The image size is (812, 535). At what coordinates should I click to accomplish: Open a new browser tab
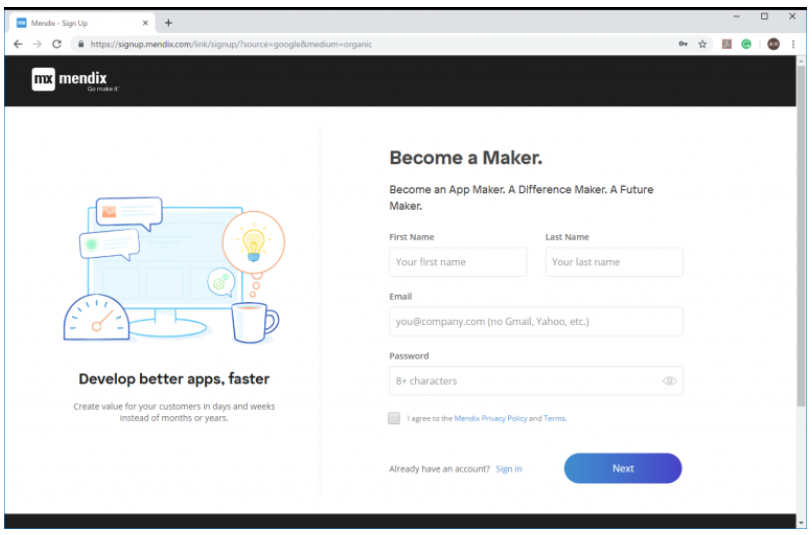coord(168,23)
